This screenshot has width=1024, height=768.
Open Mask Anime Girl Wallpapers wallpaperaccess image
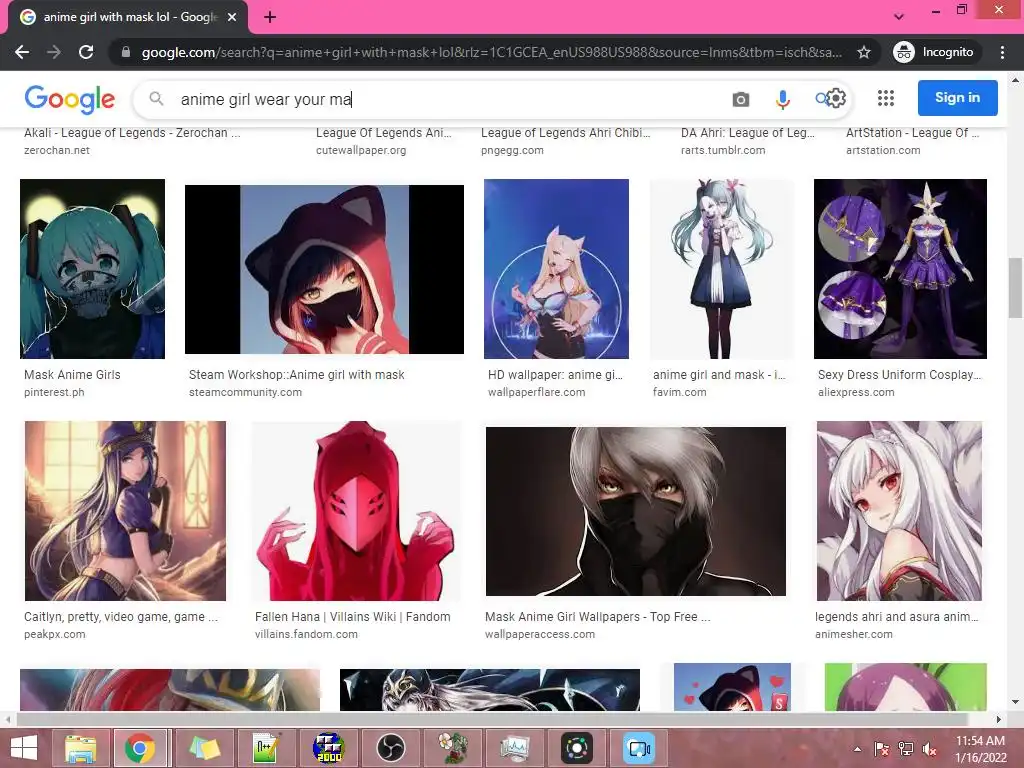click(635, 511)
